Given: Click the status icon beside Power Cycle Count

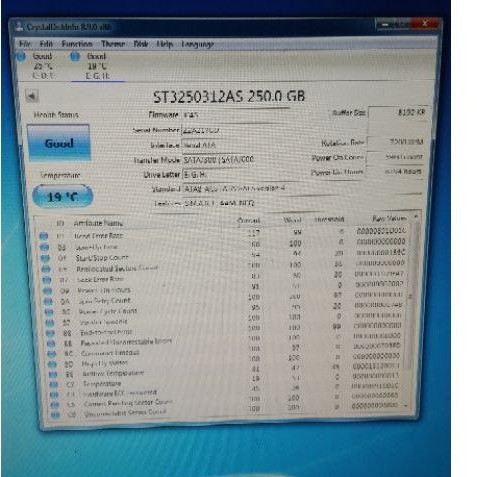Looking at the screenshot, I should coord(49,312).
